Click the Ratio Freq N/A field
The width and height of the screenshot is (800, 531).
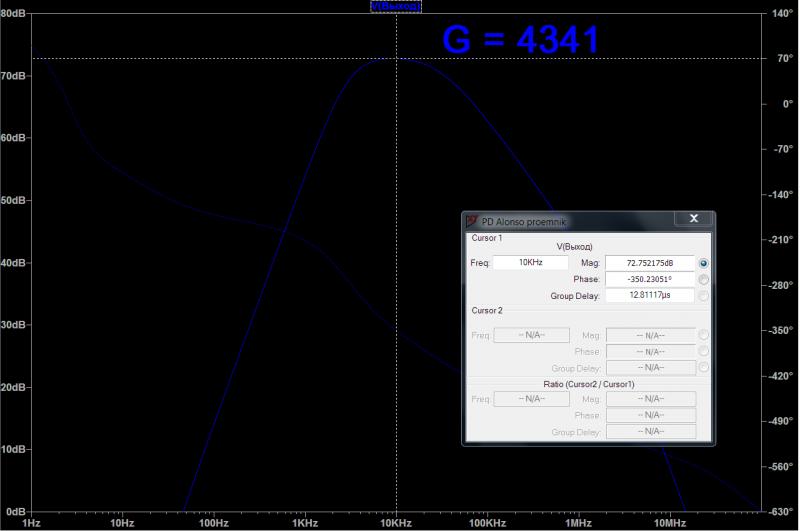[x=532, y=399]
